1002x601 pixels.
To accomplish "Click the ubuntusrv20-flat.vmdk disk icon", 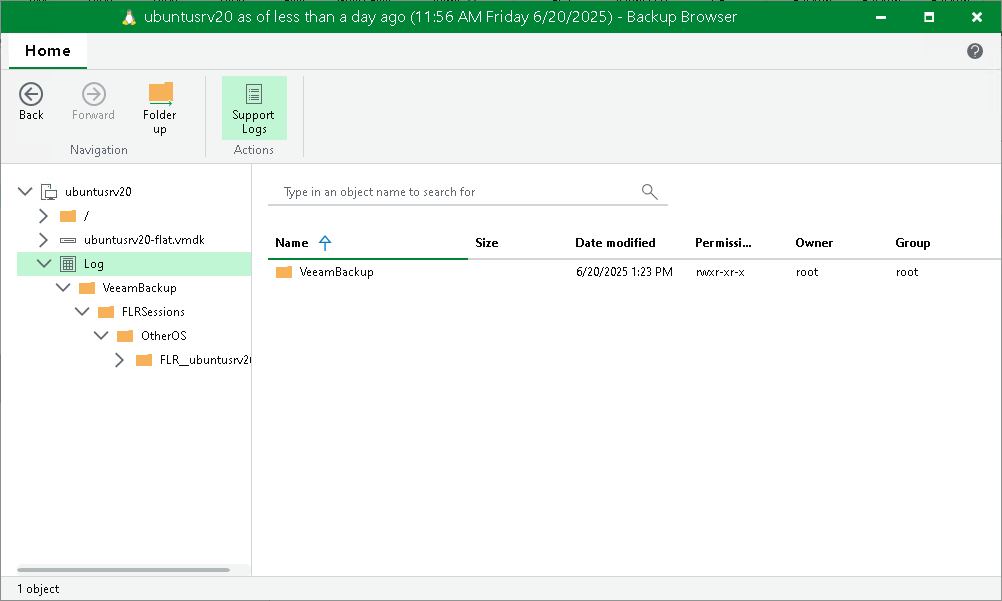I will pyautogui.click(x=68, y=240).
